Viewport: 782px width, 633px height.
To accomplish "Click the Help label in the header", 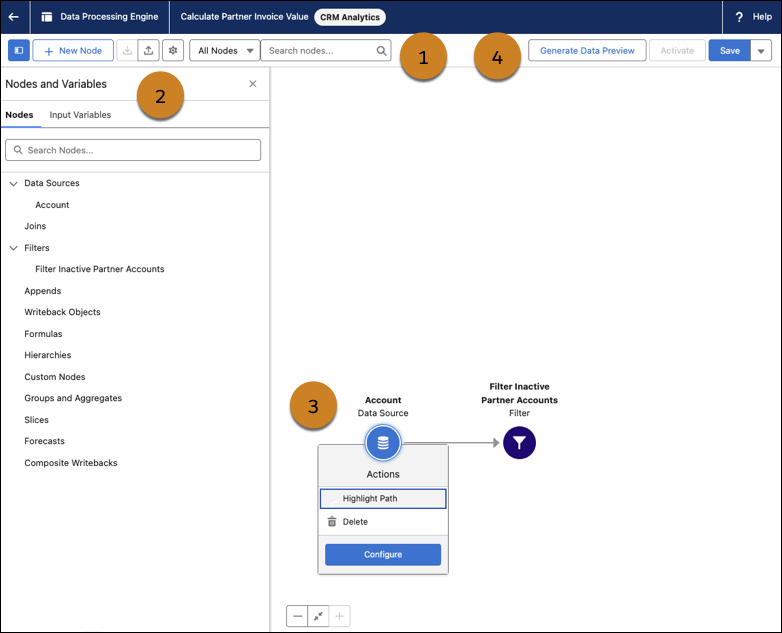I will tap(762, 17).
